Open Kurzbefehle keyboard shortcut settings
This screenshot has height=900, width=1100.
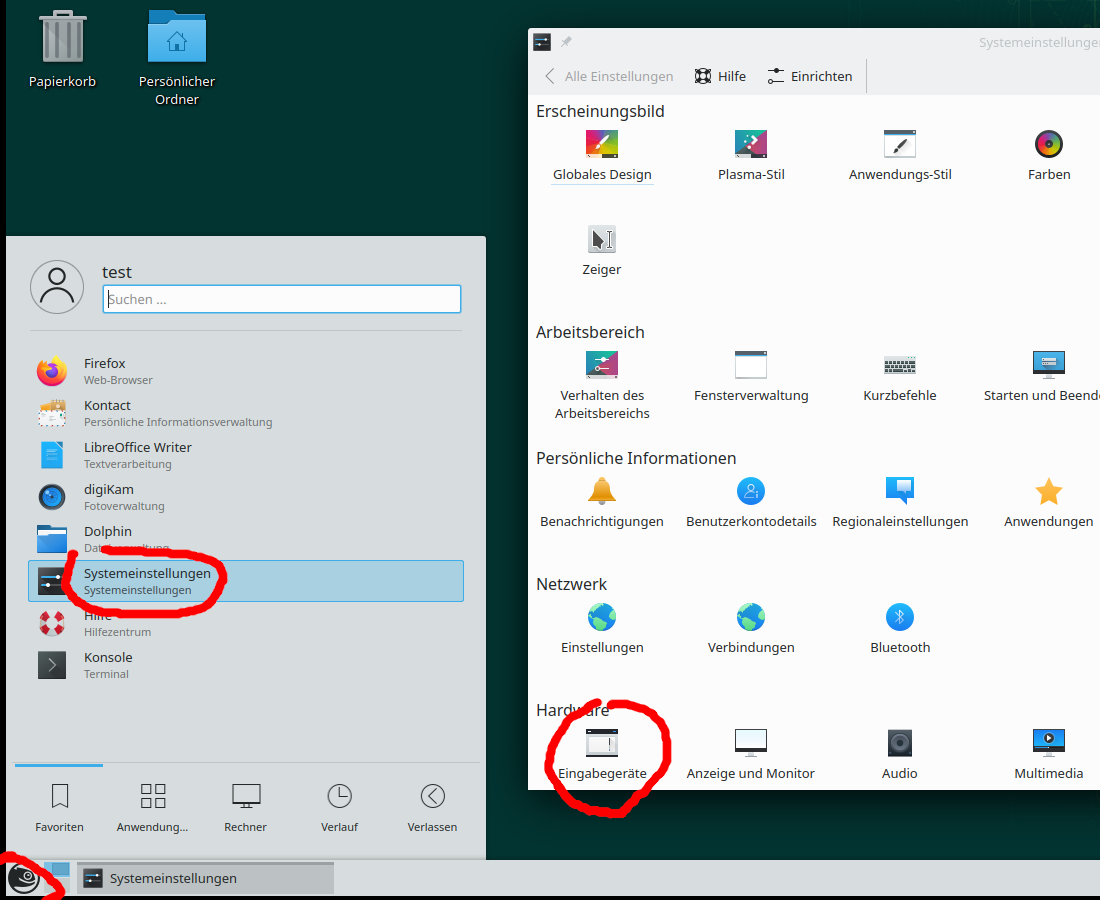(900, 377)
